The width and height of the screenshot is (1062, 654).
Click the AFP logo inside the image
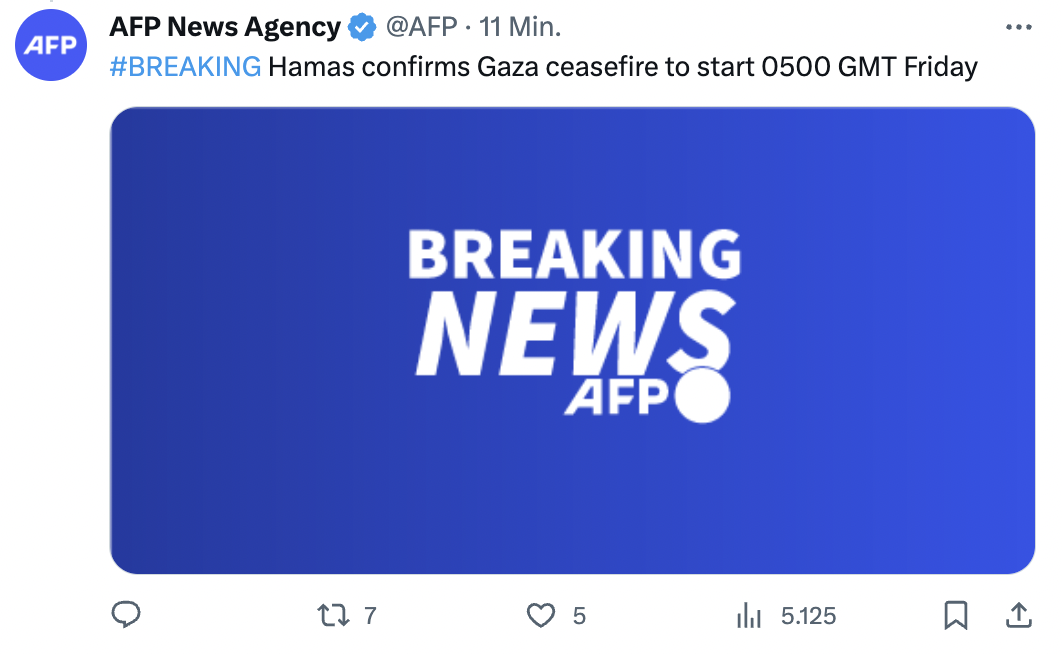(646, 398)
